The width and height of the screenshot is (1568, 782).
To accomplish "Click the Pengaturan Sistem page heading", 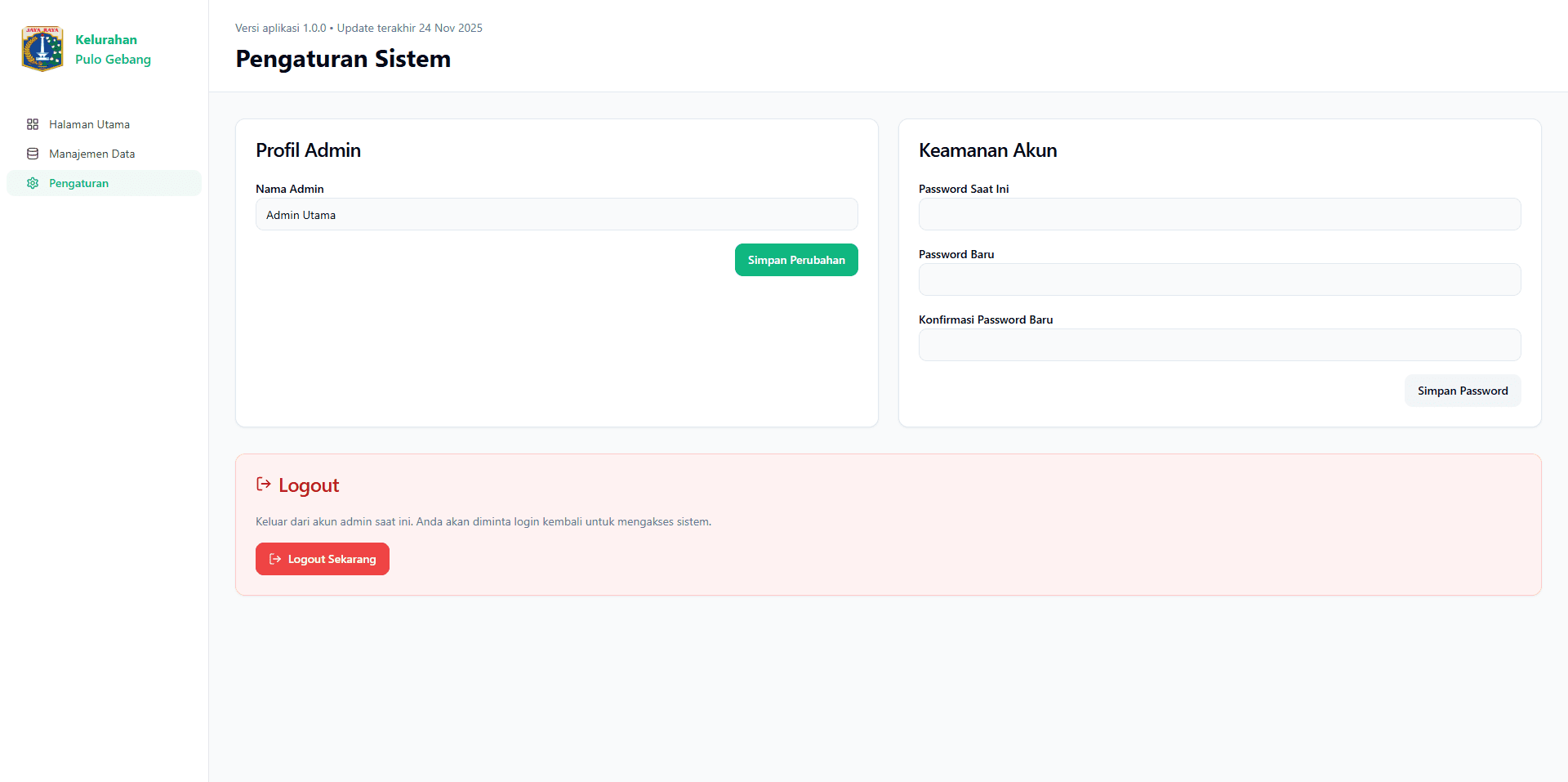I will pos(343,59).
